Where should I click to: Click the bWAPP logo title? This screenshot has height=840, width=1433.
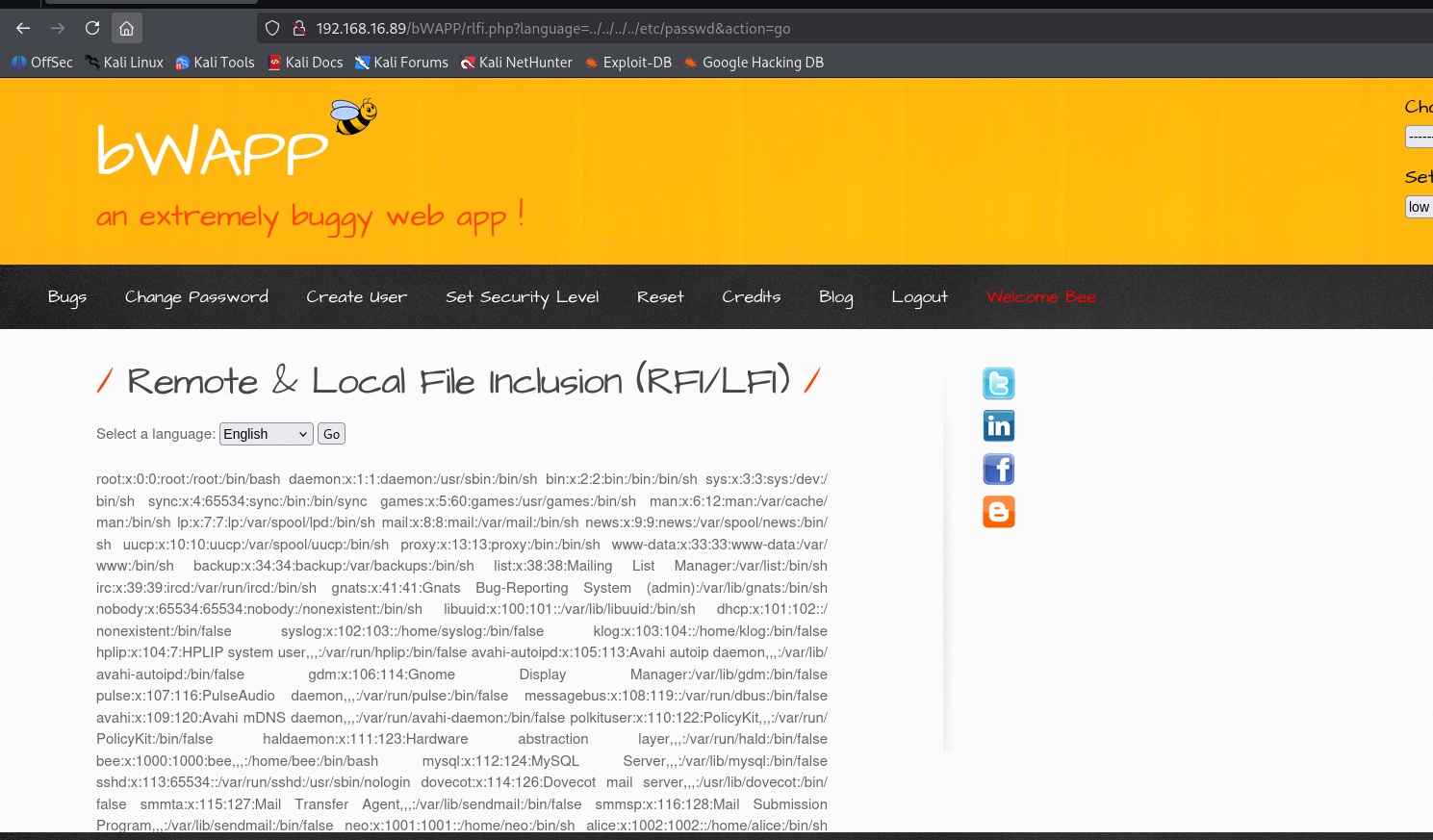(x=212, y=151)
